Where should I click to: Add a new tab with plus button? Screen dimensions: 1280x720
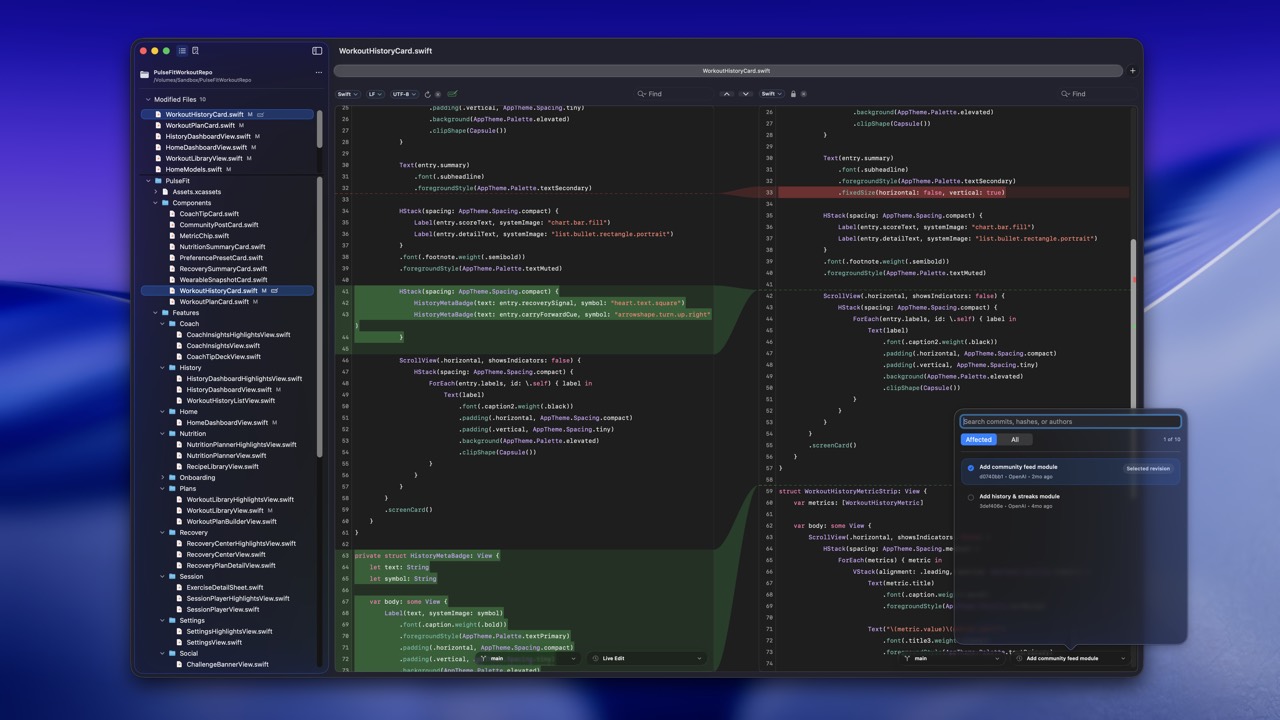(x=1132, y=71)
